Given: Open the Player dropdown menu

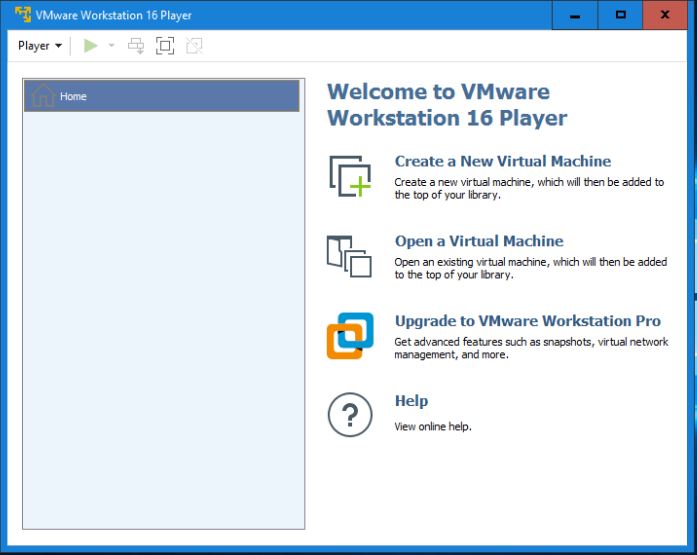Looking at the screenshot, I should 40,46.
